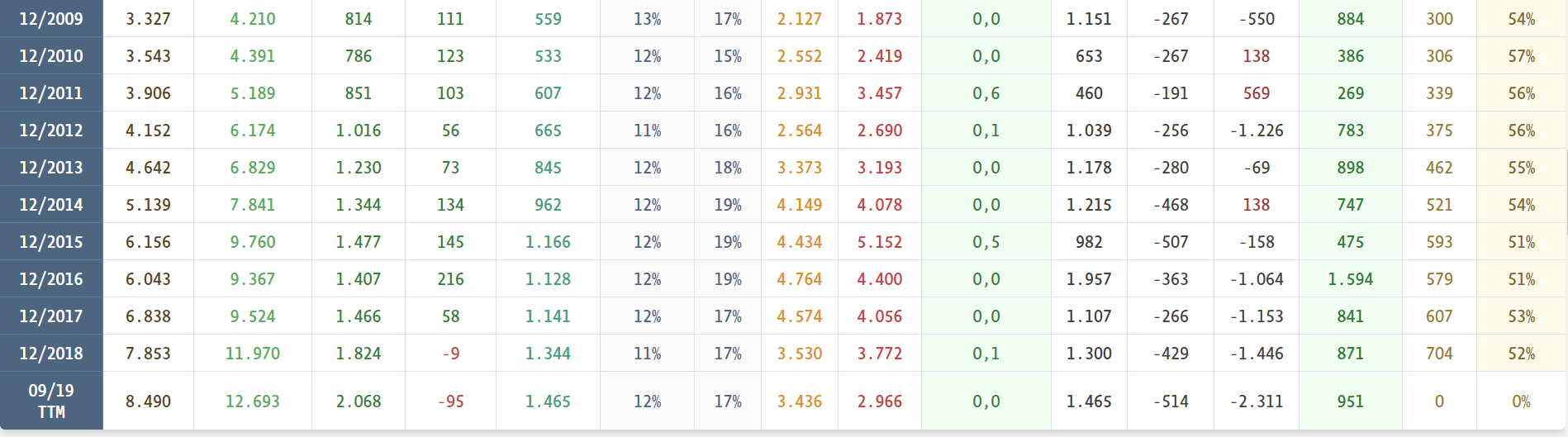
Task: Click the 216 cell in 12/2016 row
Action: [451, 279]
